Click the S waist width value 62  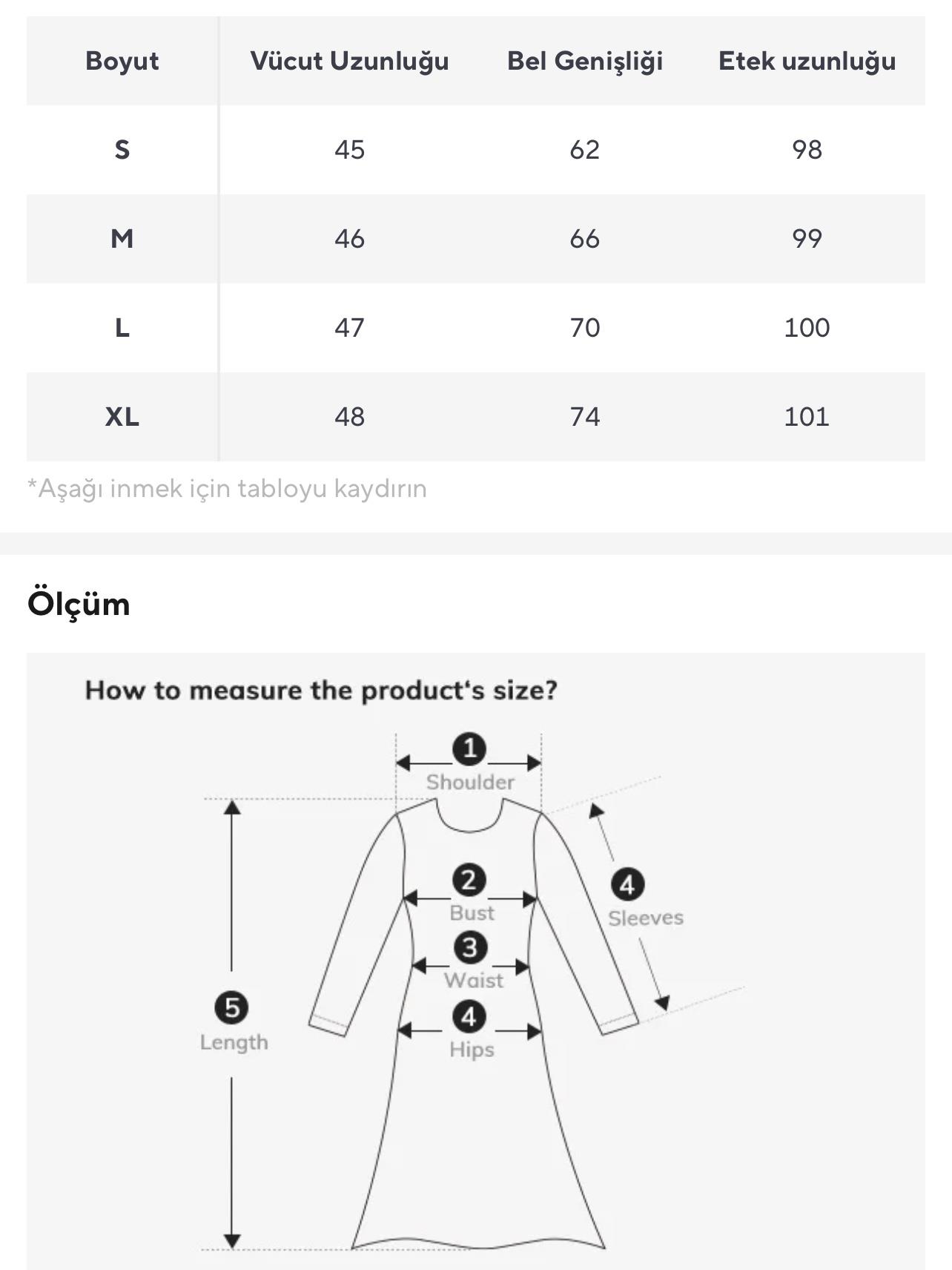(x=584, y=150)
